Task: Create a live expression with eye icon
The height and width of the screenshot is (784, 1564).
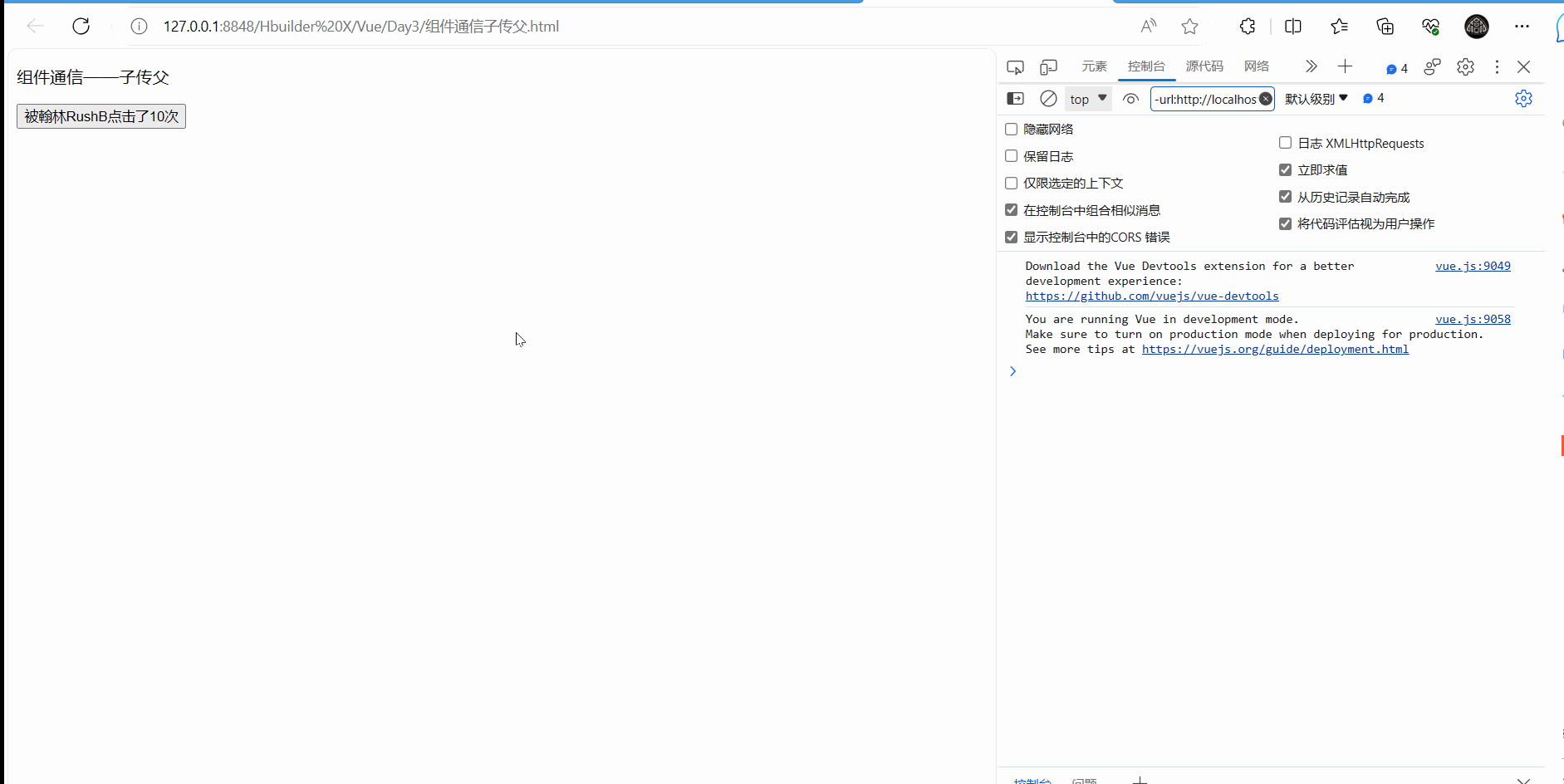Action: pyautogui.click(x=1130, y=99)
